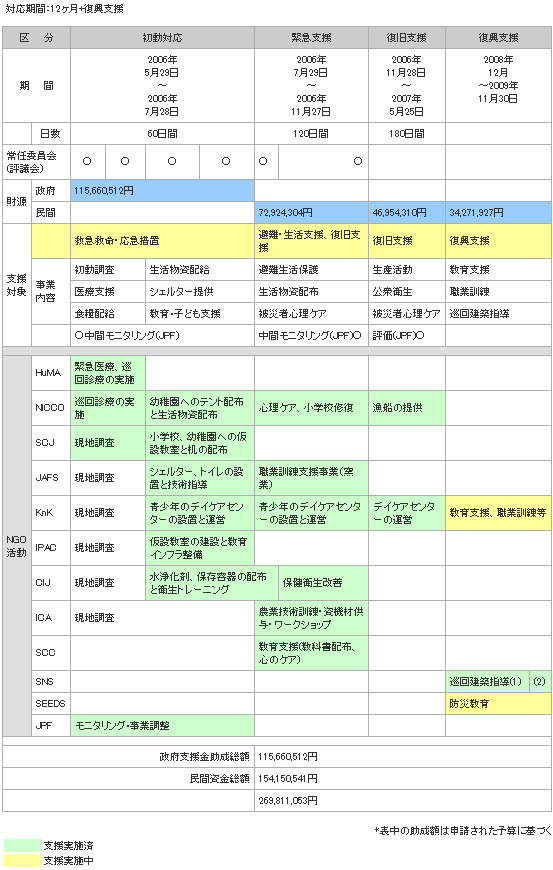Select the 幼稚園へのテント配布と生活物資配布 cell
Viewport: 553px width, 870px height.
[200, 408]
